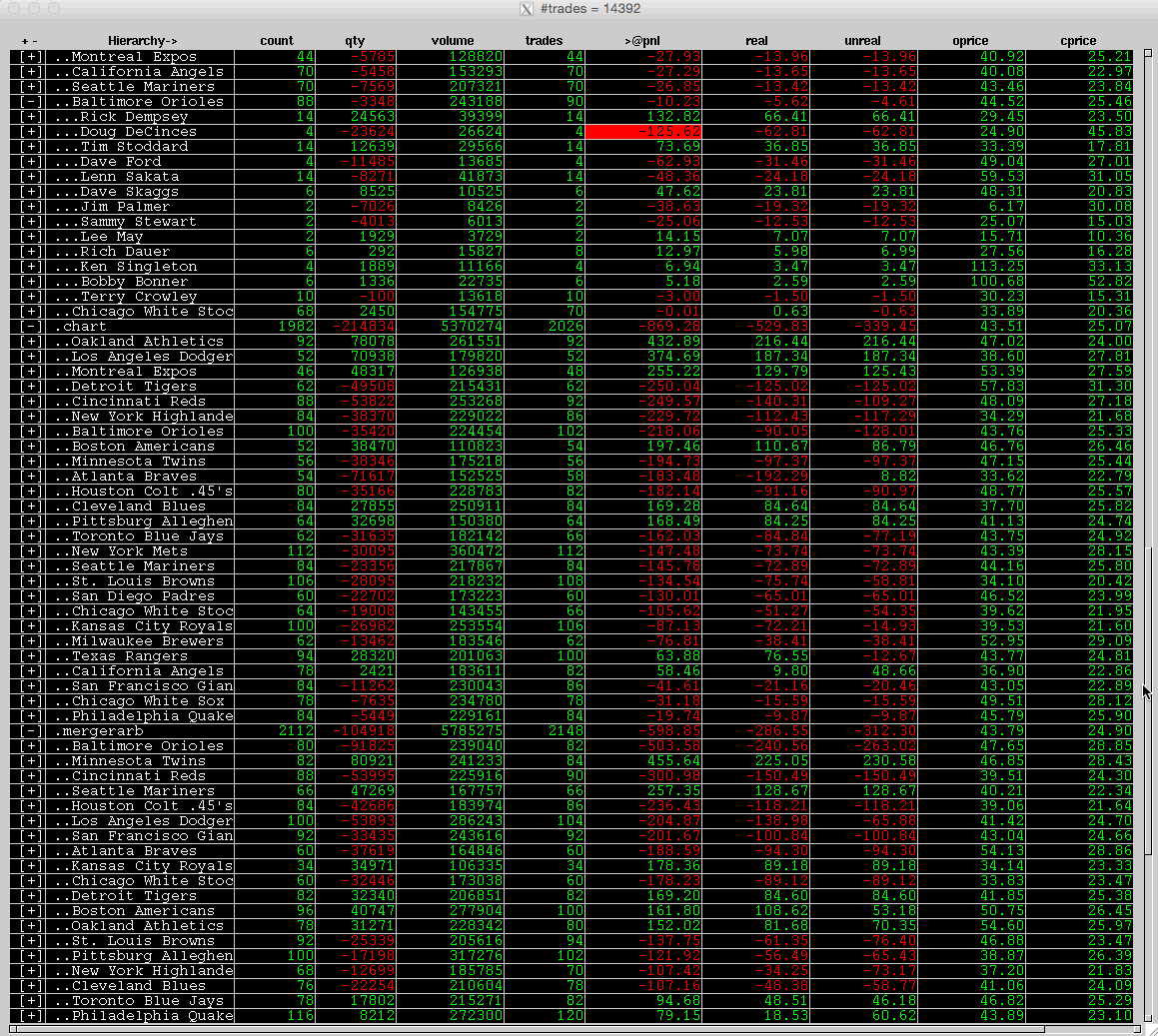Sort by the unreal column header
The width and height of the screenshot is (1158, 1036).
point(862,41)
